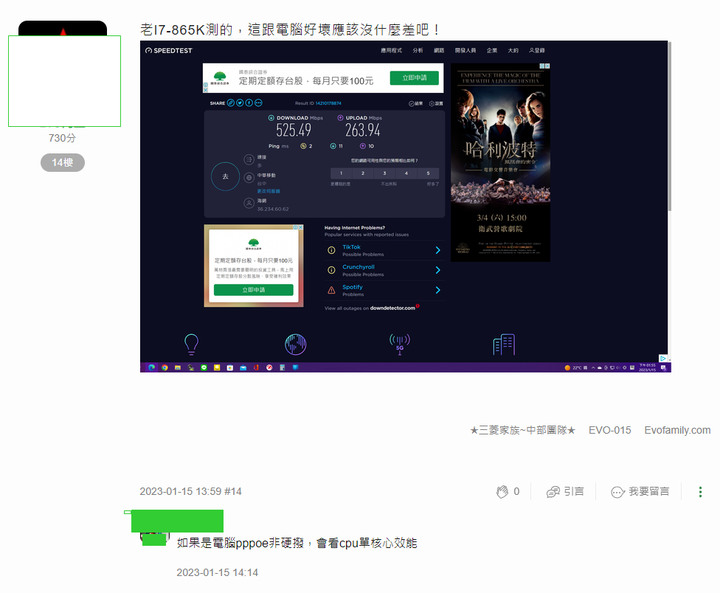
Task: Click the green 立即申請 button in the top ad
Action: click(414, 78)
